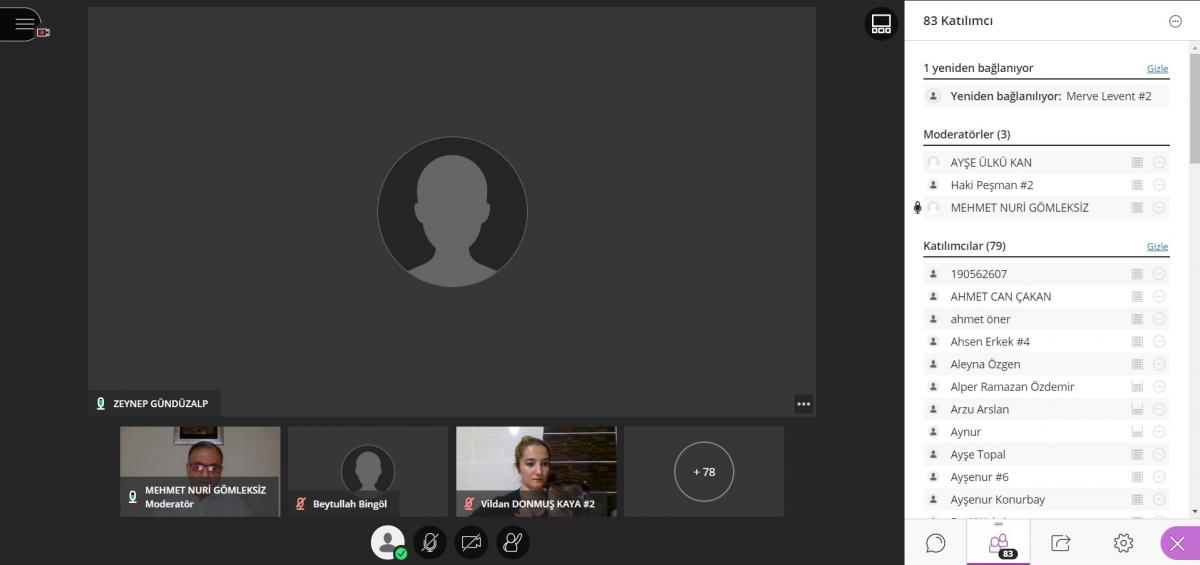
Task: Open attendee controls for 190562607
Action: (1159, 274)
